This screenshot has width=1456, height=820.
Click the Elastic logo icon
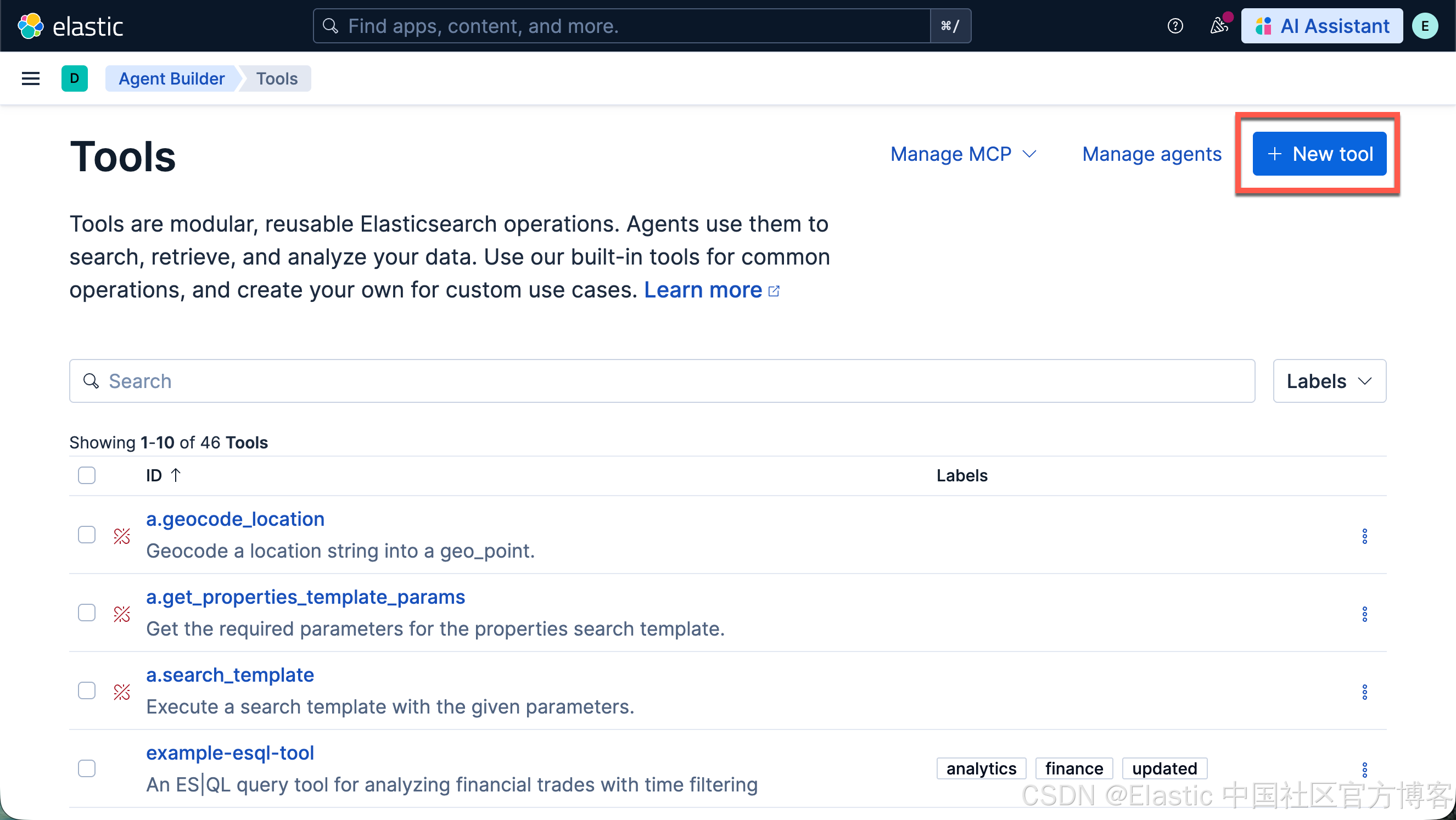[x=31, y=26]
